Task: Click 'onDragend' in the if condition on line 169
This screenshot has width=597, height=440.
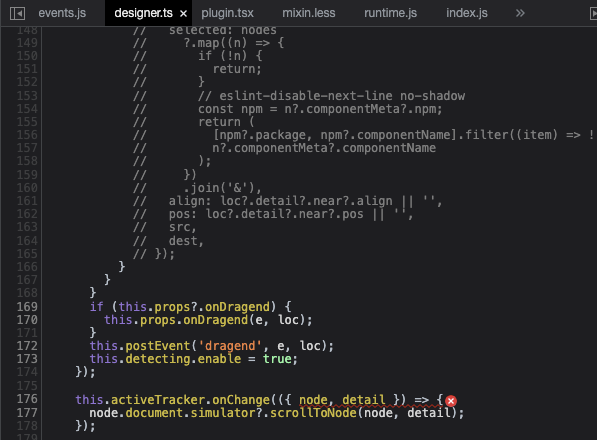Action: point(237,307)
